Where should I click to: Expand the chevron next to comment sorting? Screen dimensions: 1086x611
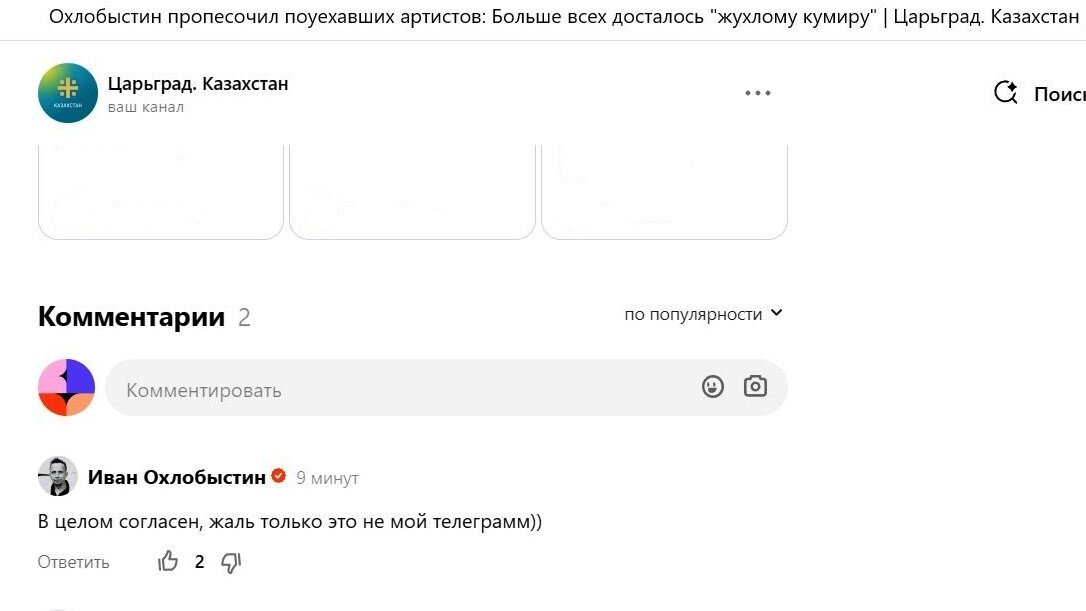tap(776, 313)
